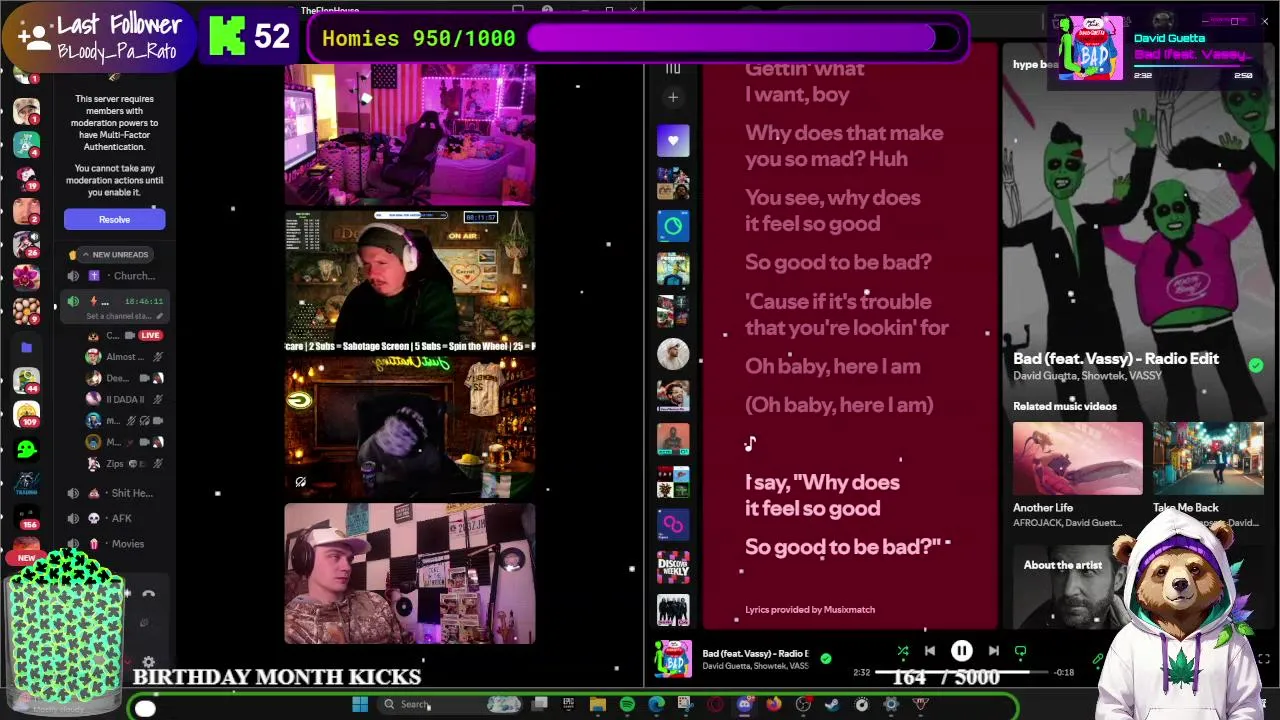
Task: Open Discord from the Windows taskbar
Action: click(x=744, y=704)
